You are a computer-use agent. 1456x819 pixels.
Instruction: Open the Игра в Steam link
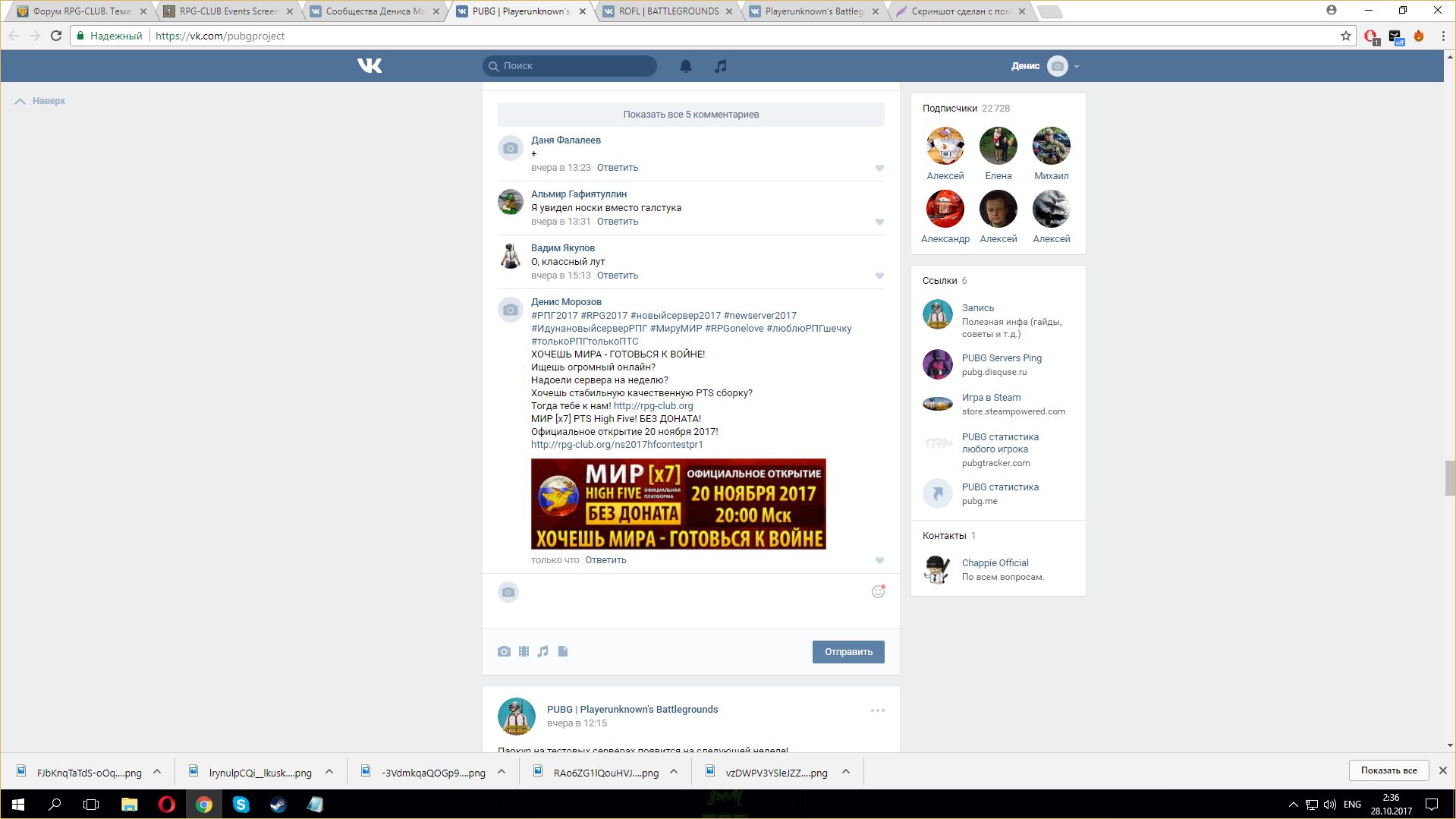pyautogui.click(x=991, y=398)
